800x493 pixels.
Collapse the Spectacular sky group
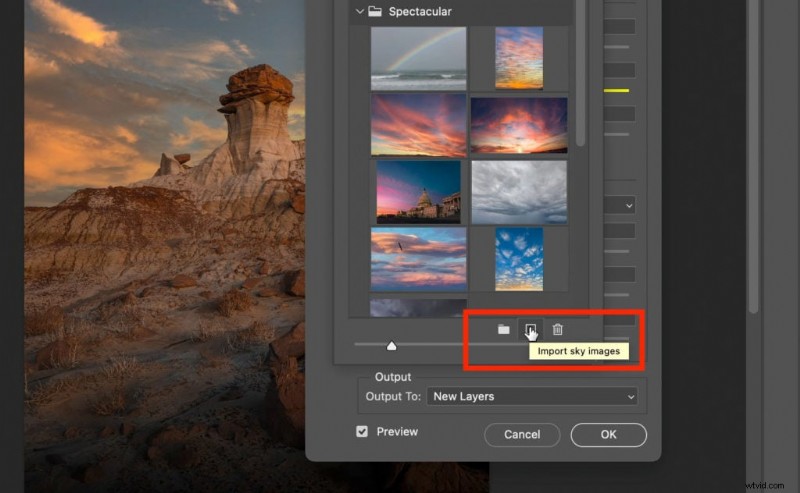(359, 11)
